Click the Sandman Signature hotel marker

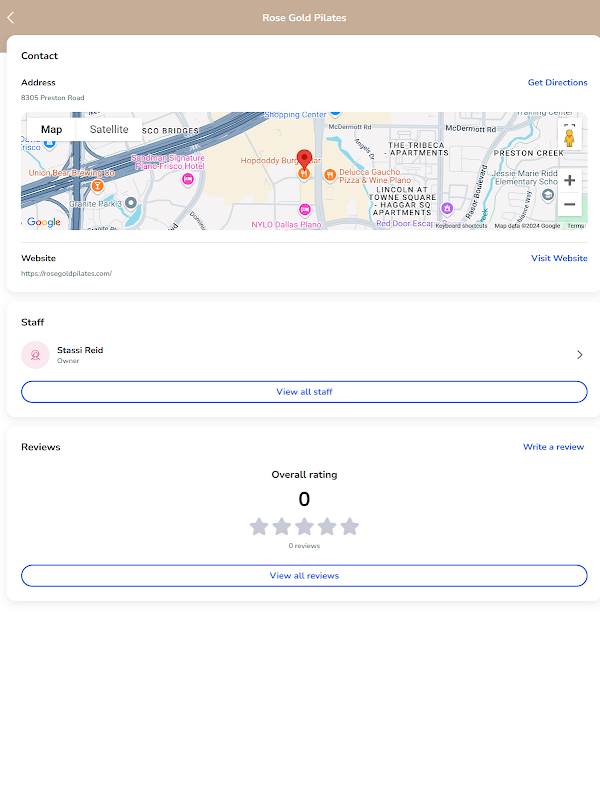188,180
